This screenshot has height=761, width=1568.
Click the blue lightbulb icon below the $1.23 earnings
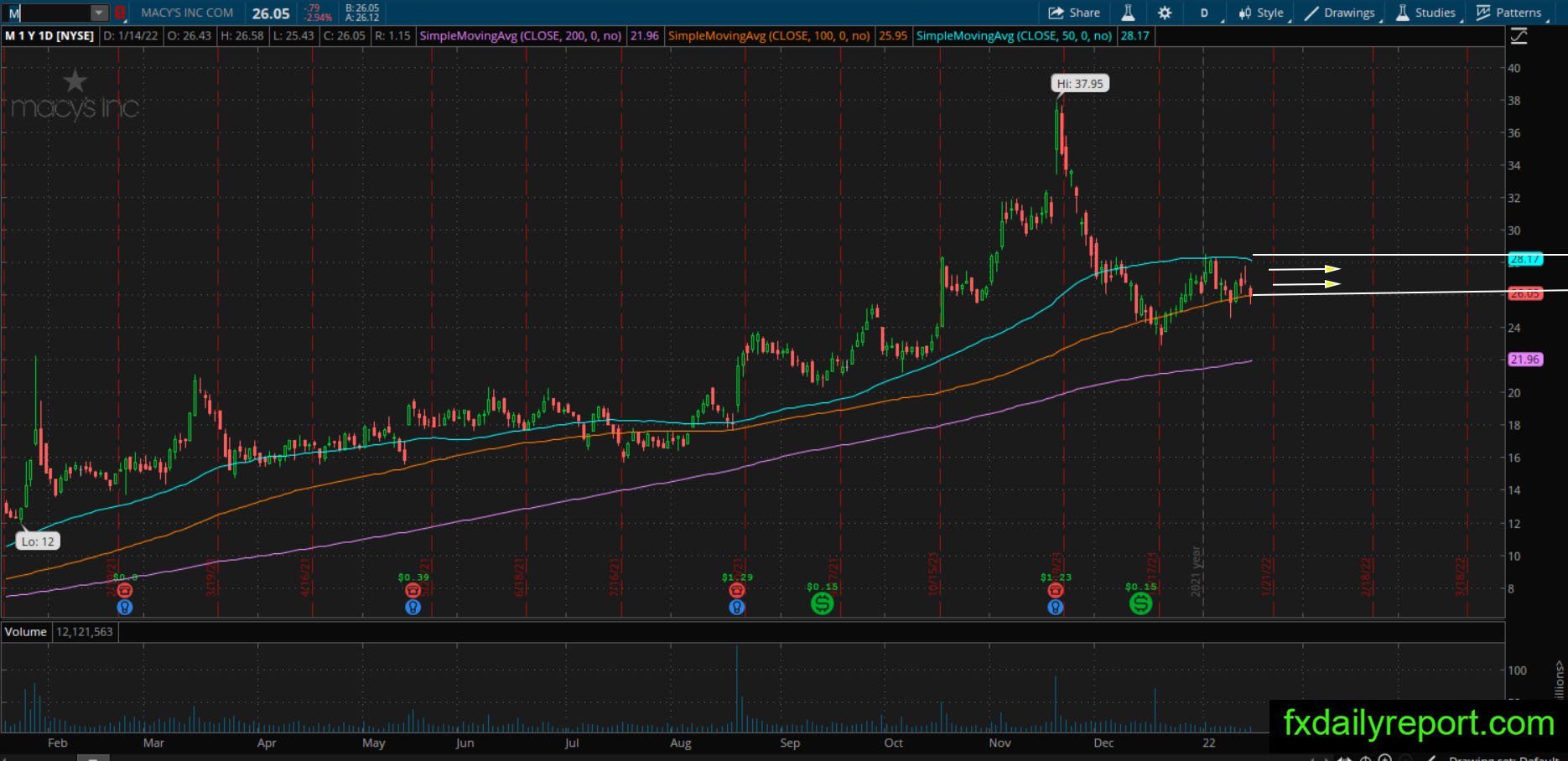point(1056,607)
